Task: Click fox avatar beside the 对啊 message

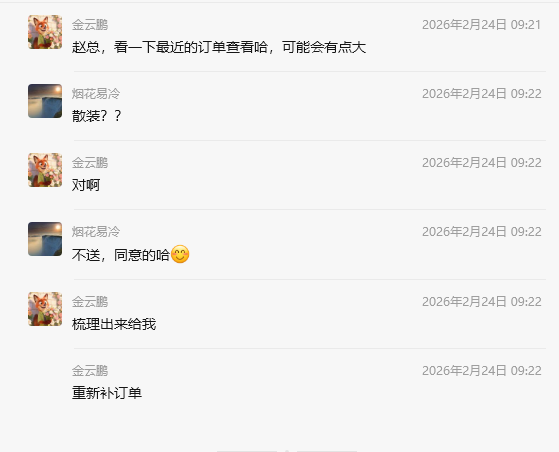Action: pos(45,170)
